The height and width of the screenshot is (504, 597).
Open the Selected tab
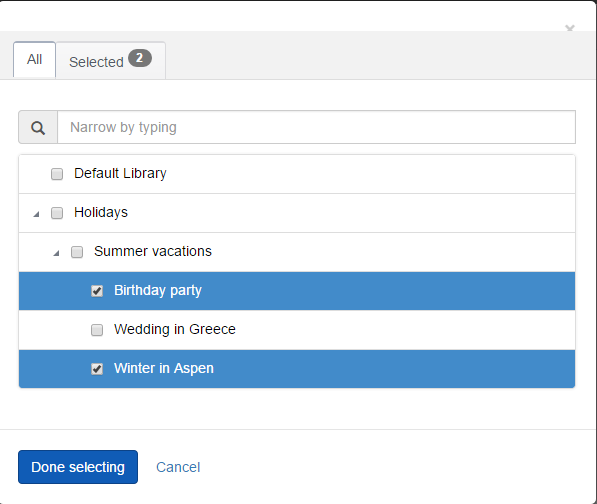[111, 61]
